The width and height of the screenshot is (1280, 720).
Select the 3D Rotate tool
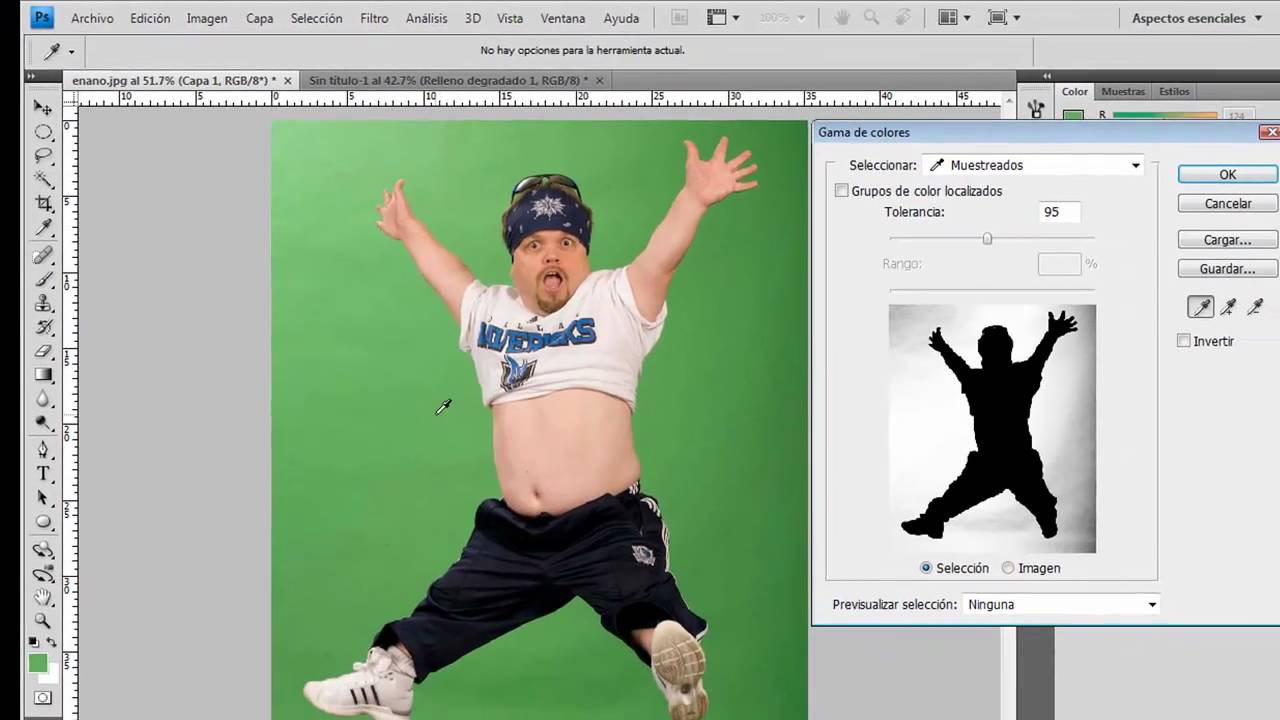[x=43, y=549]
